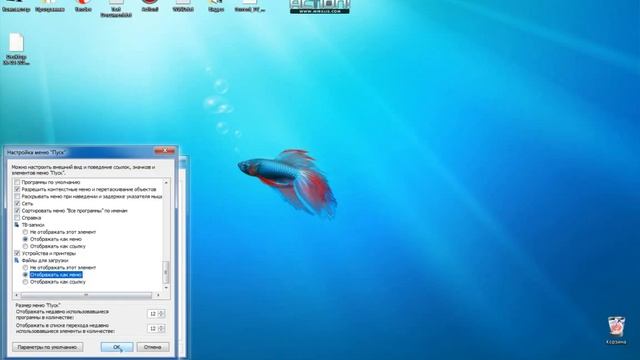Confirm settings with the ОК button

point(117,347)
